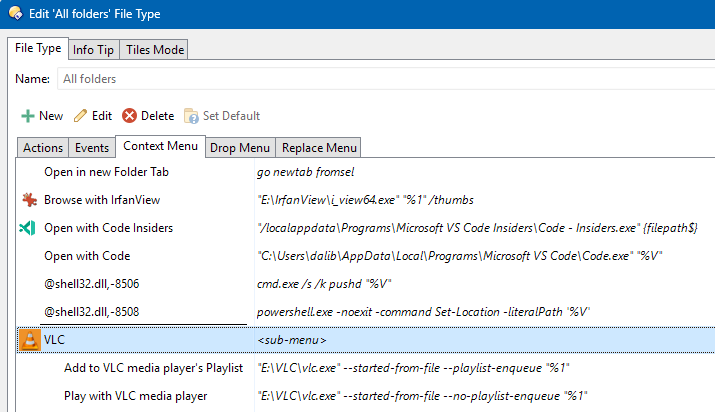Open the Replace Menu tab
This screenshot has height=412, width=715.
(319, 148)
